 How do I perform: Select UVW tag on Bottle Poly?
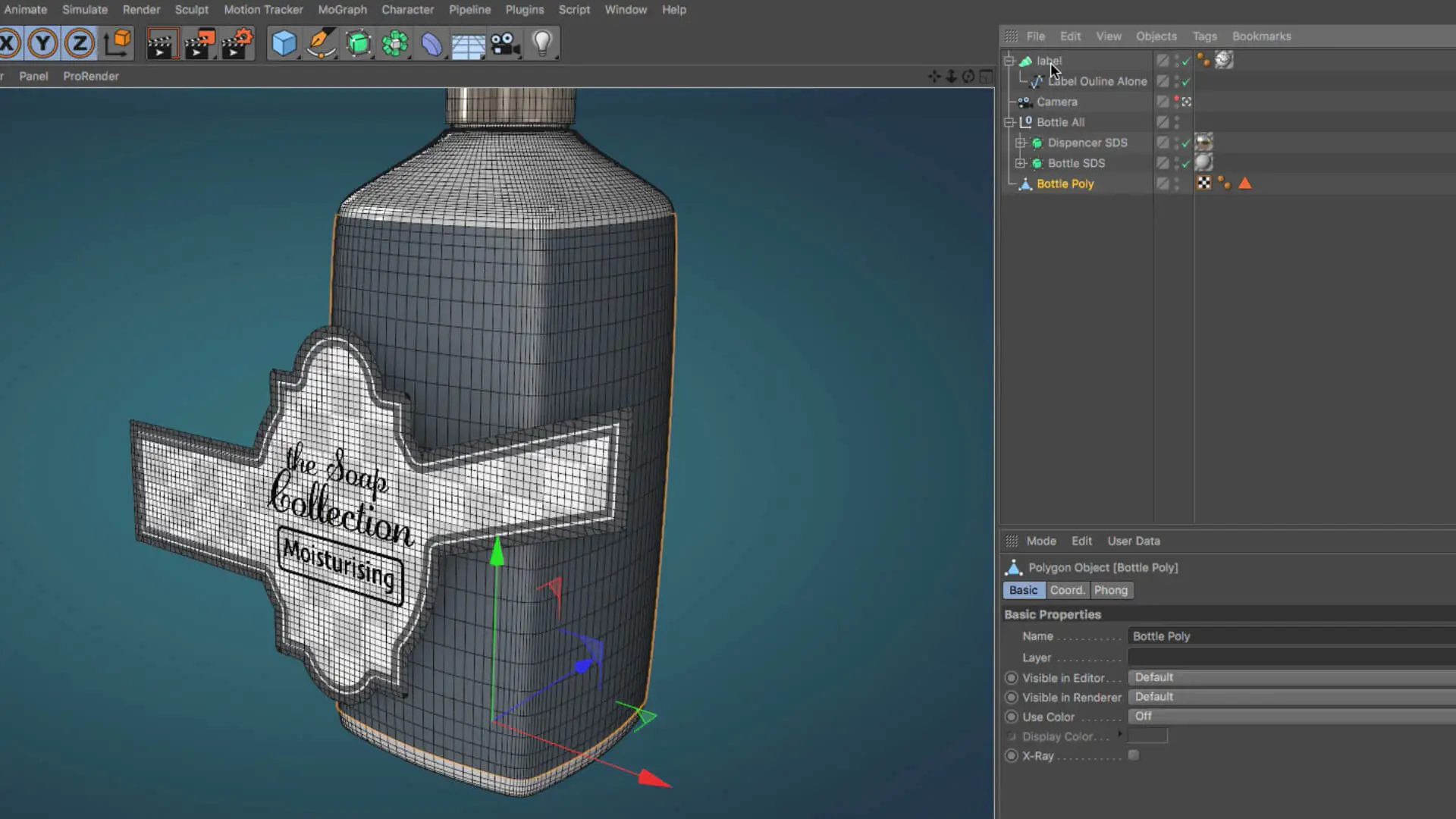(x=1203, y=183)
